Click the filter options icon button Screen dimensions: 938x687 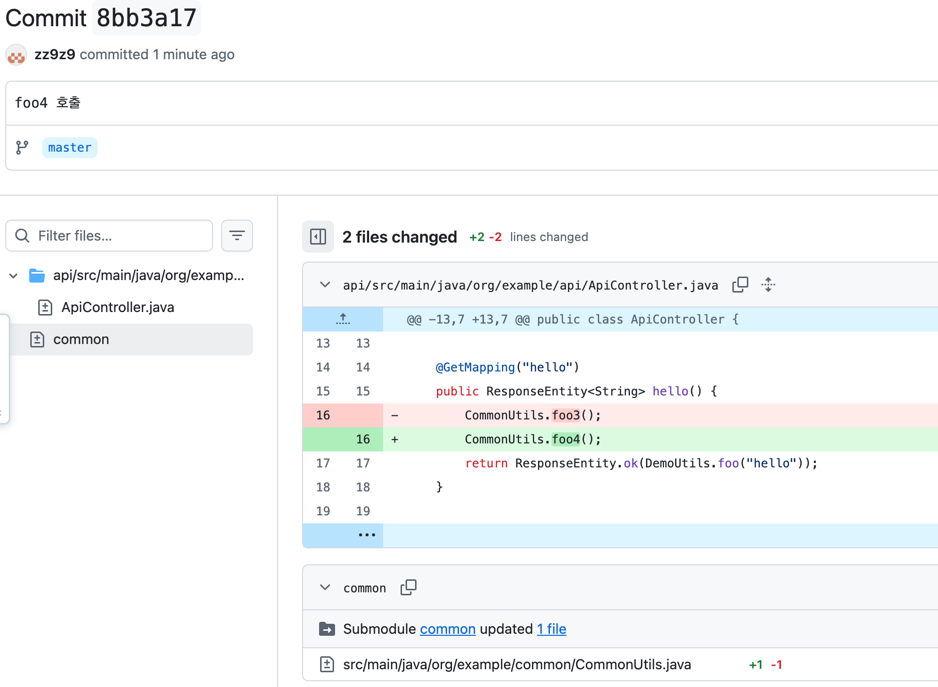237,236
